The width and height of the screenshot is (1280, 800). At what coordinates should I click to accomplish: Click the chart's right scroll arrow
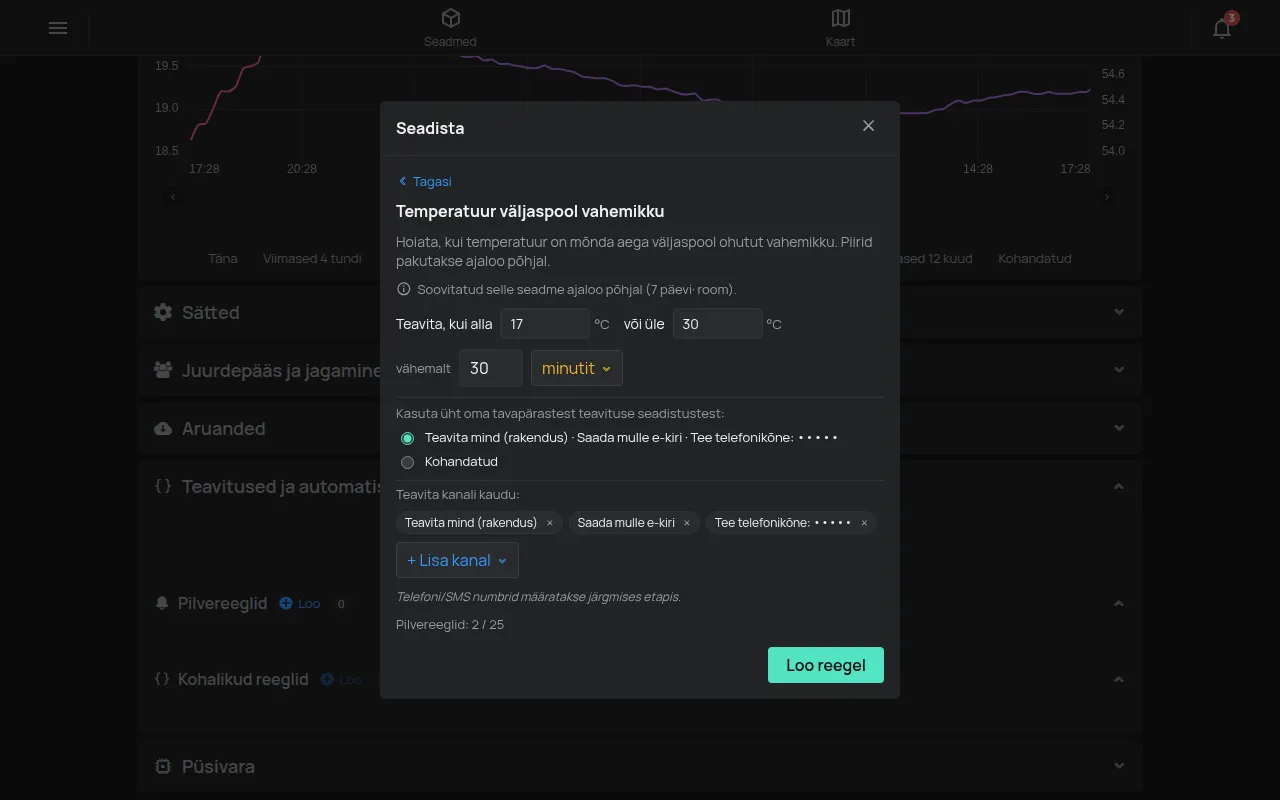(x=1107, y=197)
